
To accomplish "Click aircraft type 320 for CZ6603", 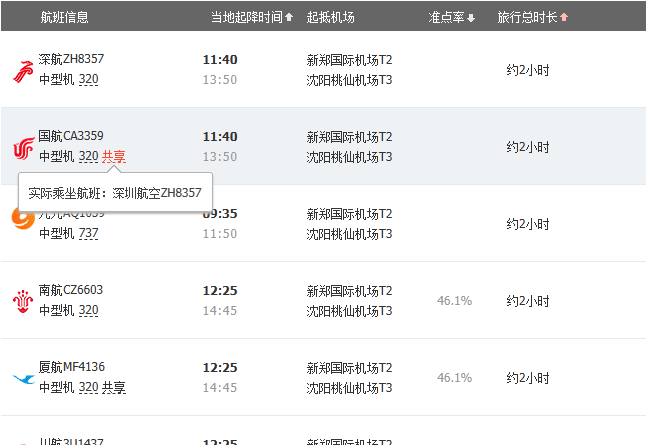I will [88, 310].
